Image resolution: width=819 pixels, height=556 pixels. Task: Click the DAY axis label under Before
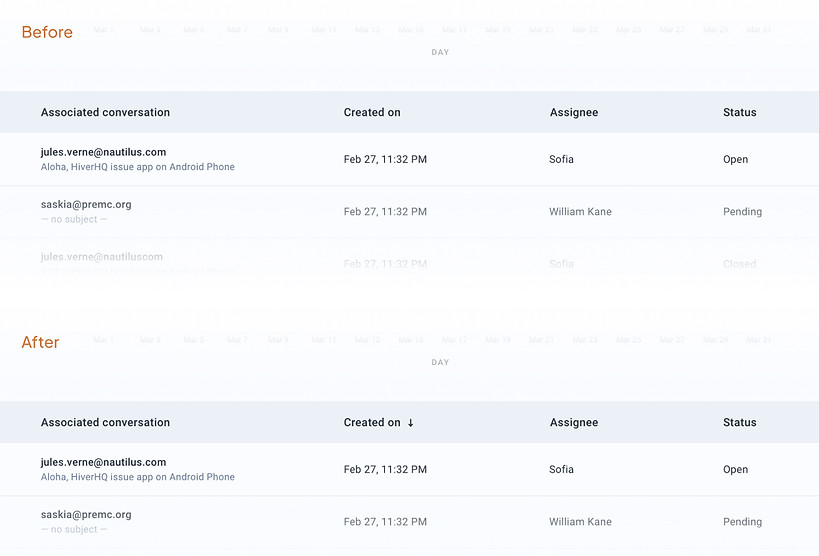click(440, 52)
